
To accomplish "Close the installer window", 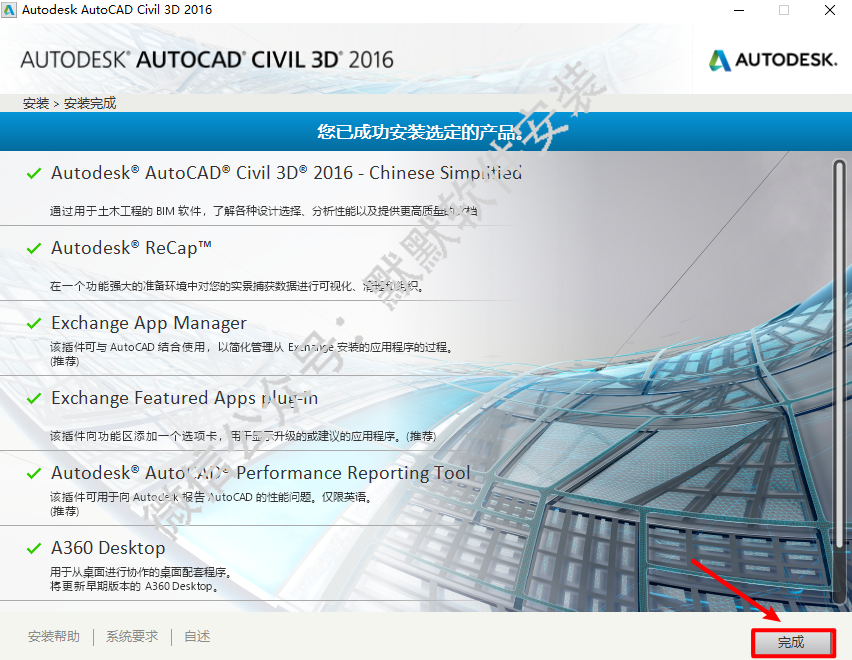I will tap(830, 10).
